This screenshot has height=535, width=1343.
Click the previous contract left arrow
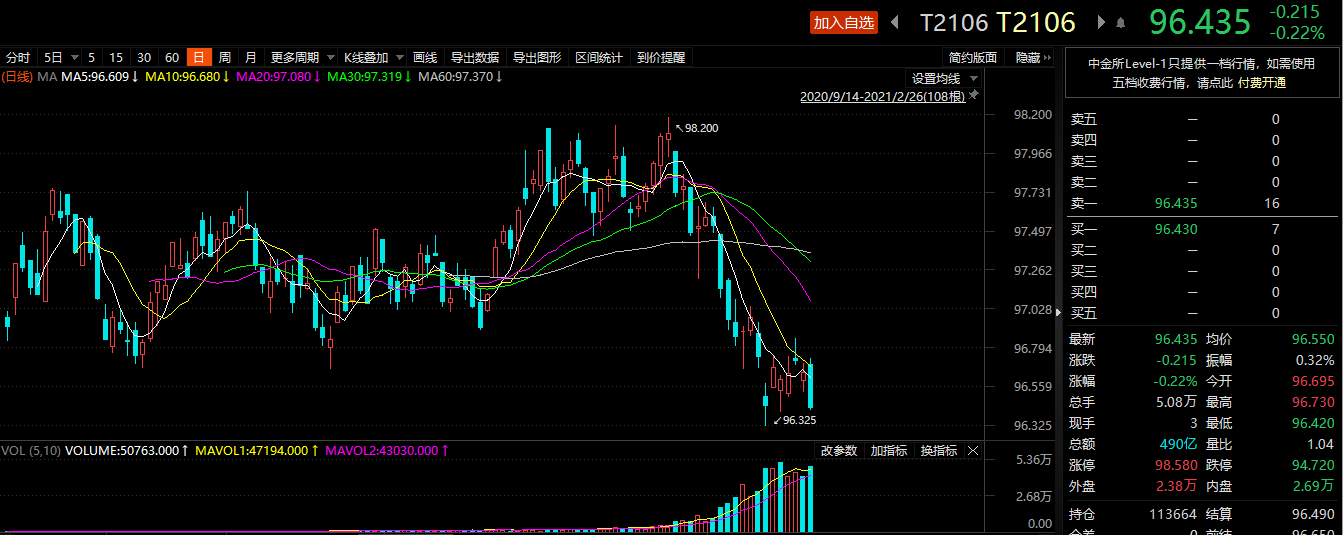point(895,22)
